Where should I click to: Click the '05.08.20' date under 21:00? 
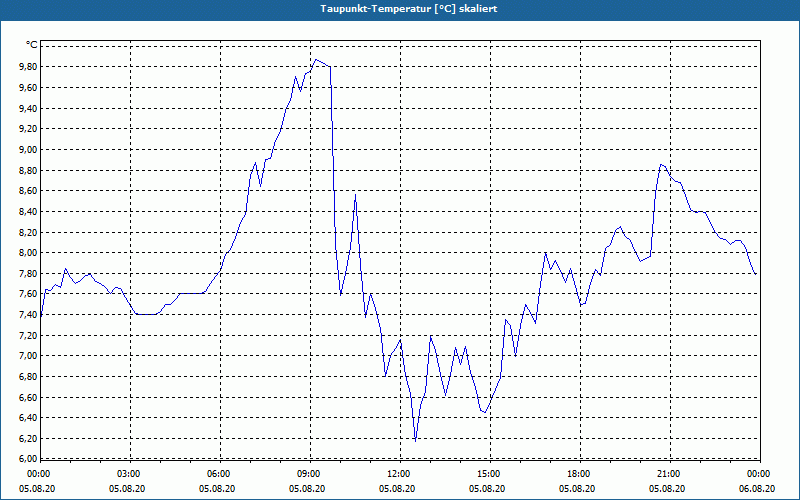[x=668, y=489]
